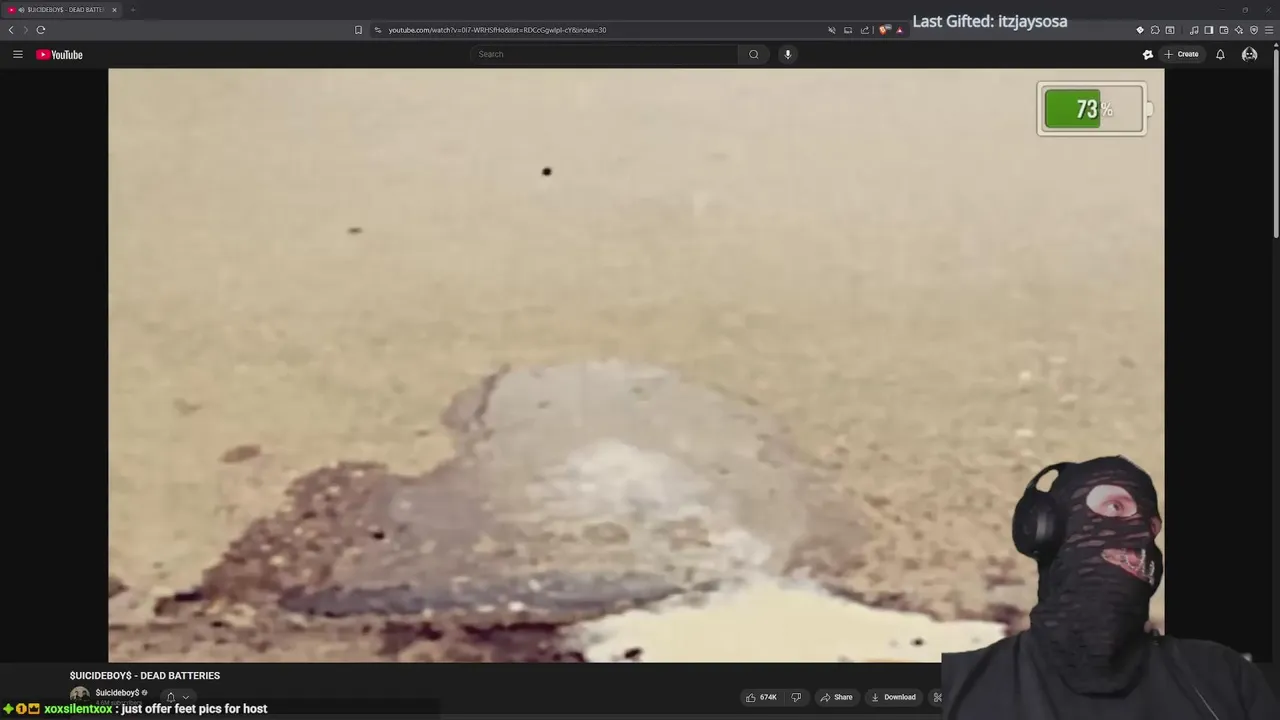
Task: Like the video with 674K likes
Action: coord(761,697)
